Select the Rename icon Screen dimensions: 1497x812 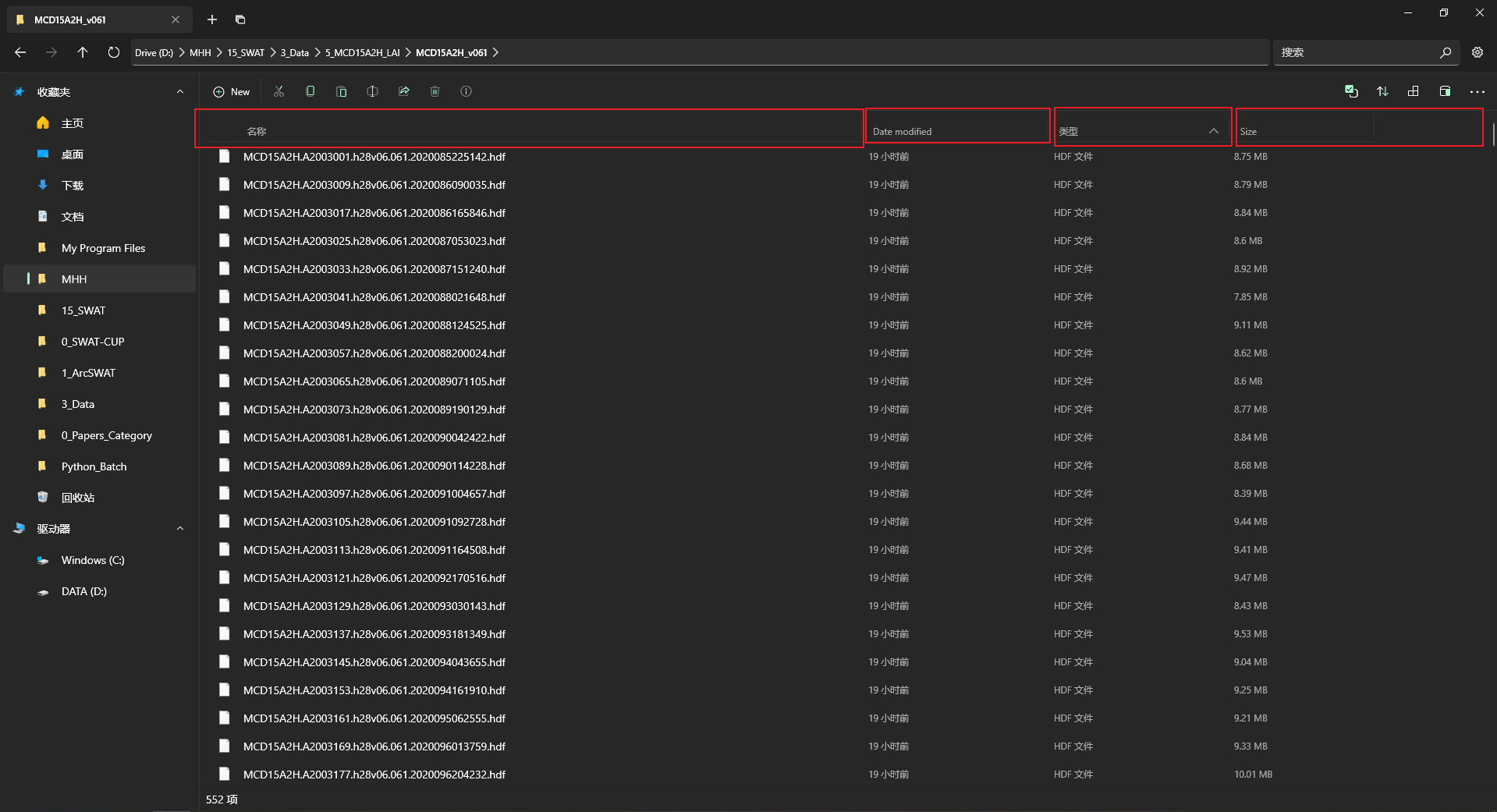(x=372, y=91)
